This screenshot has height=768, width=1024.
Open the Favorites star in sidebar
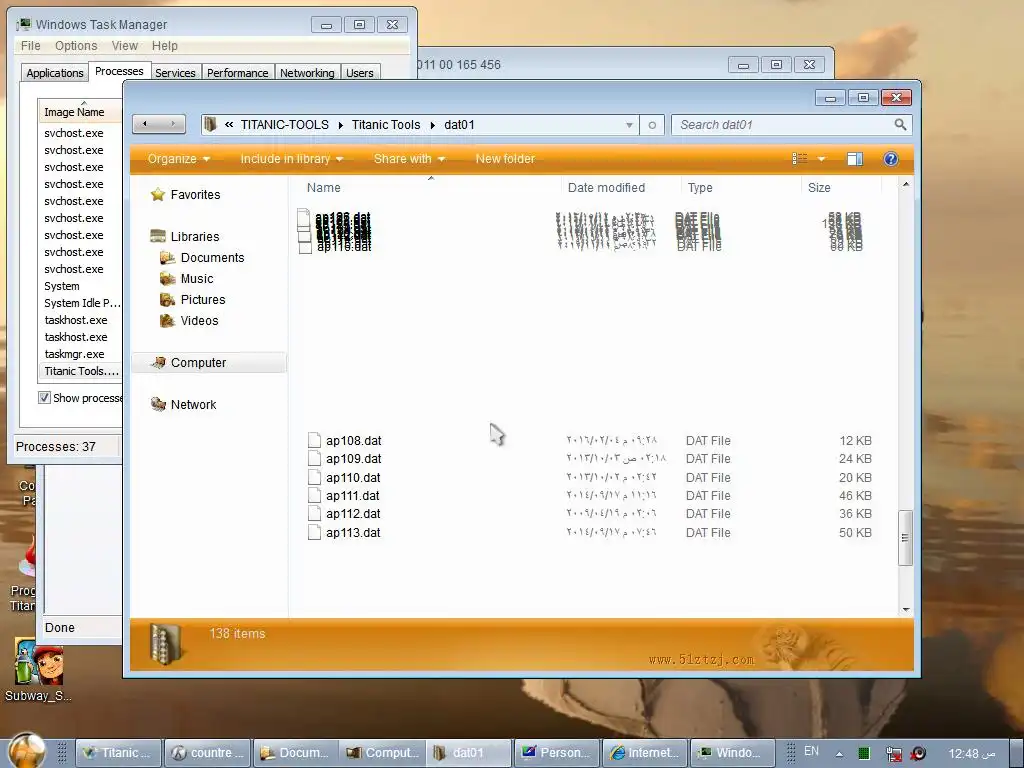click(157, 195)
